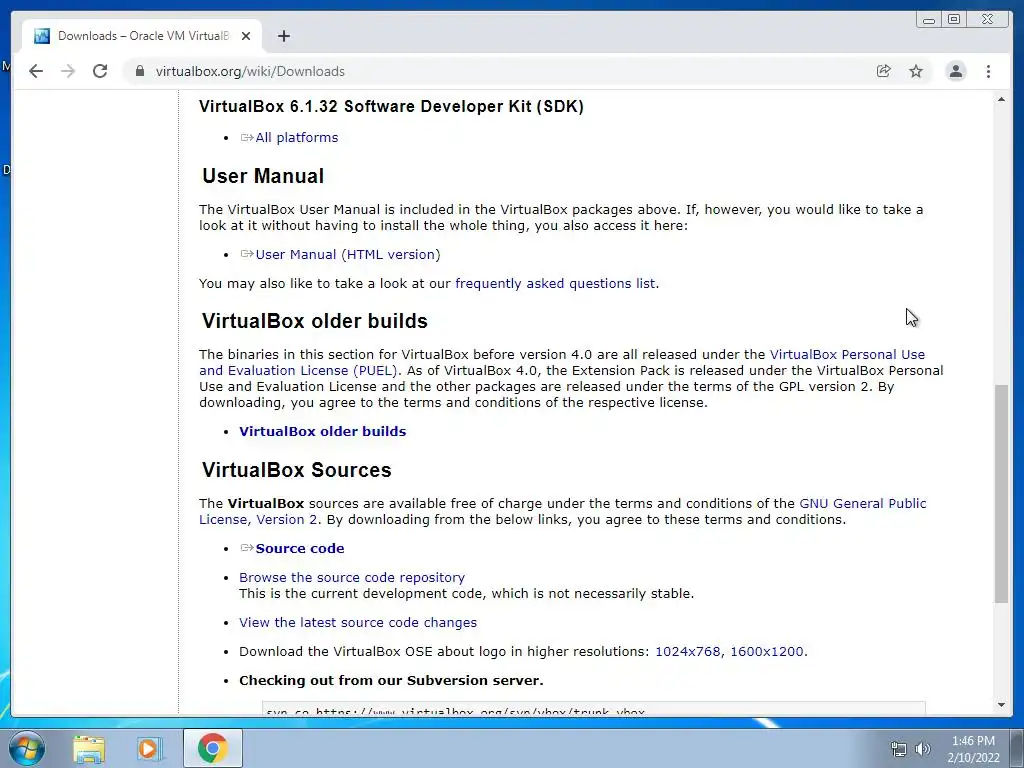Launch Windows Media Player from taskbar
The width and height of the screenshot is (1024, 768).
[x=149, y=748]
